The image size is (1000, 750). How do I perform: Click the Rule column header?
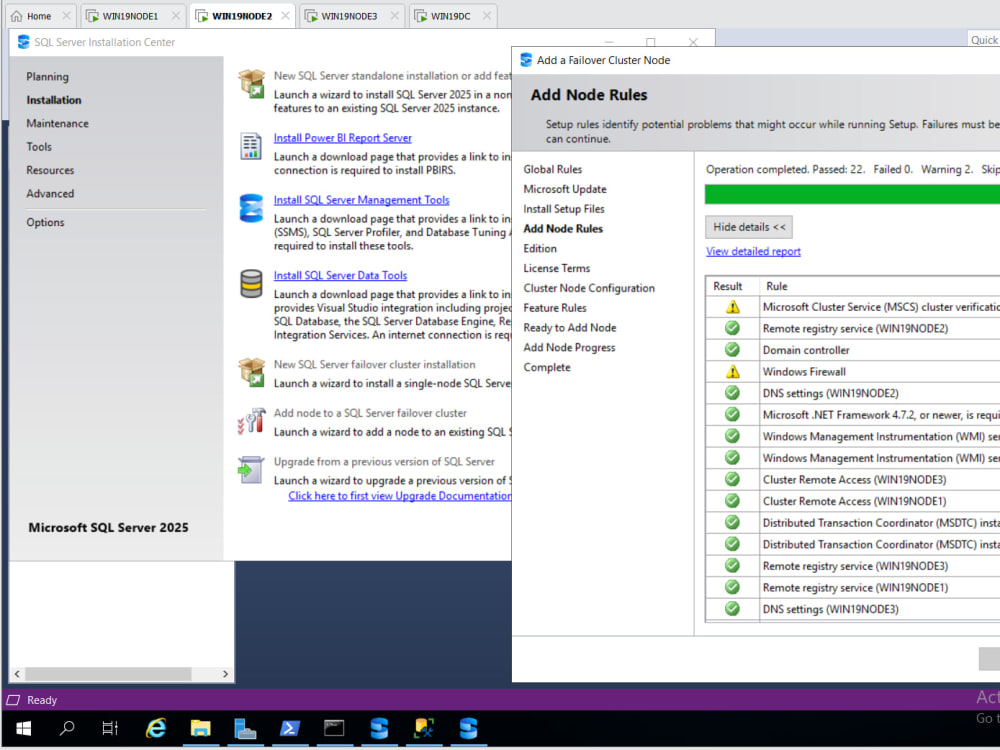tap(880, 286)
